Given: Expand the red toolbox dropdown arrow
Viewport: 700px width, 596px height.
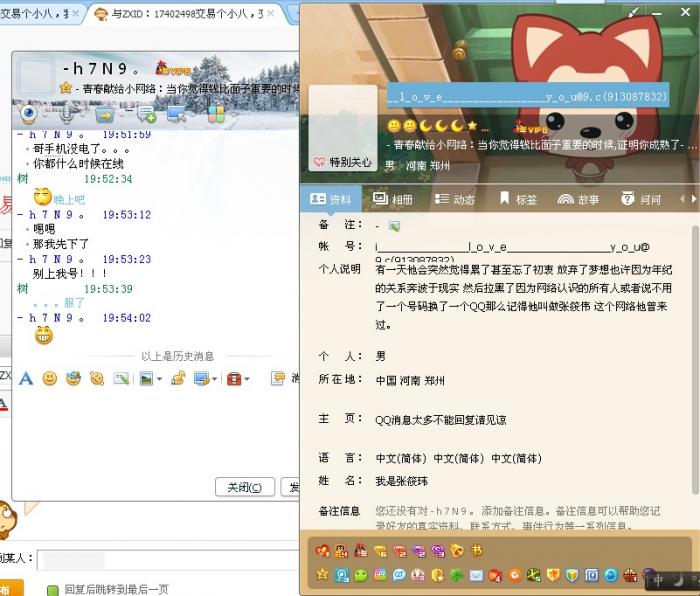Looking at the screenshot, I should [246, 379].
